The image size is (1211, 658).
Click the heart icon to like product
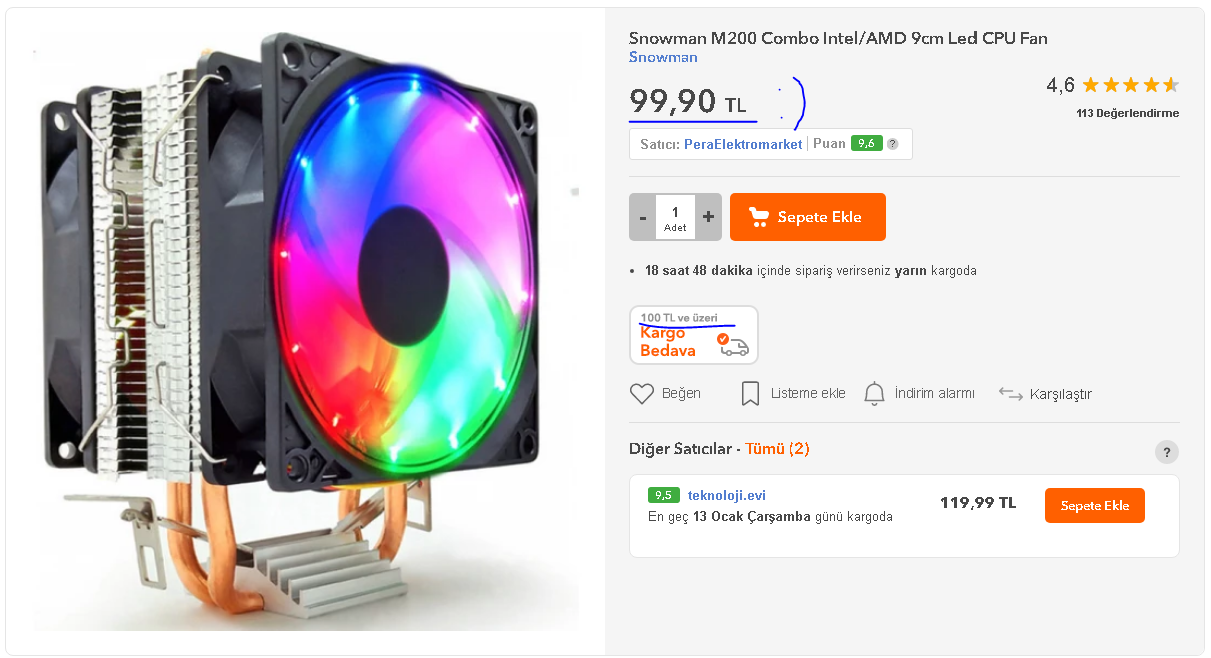point(642,394)
